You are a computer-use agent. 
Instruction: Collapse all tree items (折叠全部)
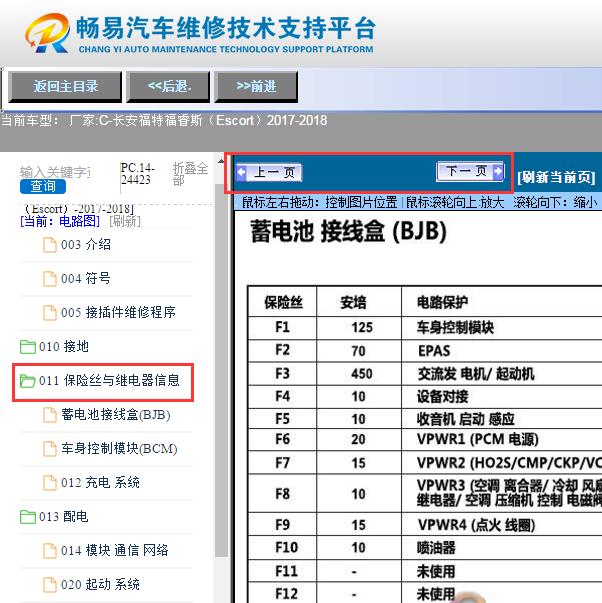190,174
